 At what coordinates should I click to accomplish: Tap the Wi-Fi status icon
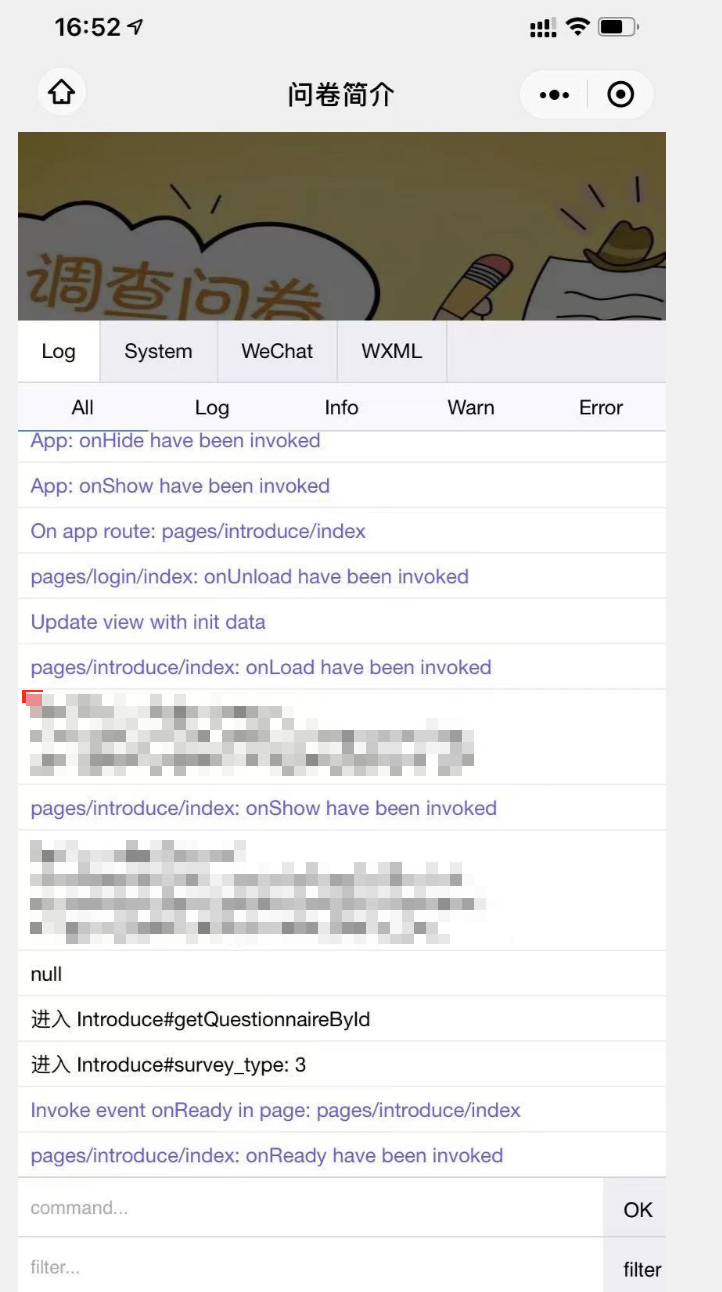point(578,27)
